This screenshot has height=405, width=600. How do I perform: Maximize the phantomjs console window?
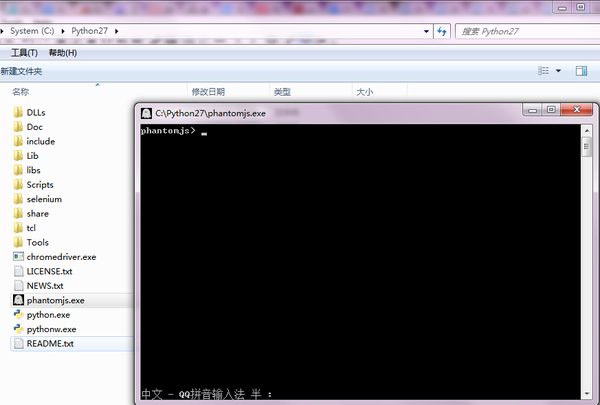tap(551, 110)
